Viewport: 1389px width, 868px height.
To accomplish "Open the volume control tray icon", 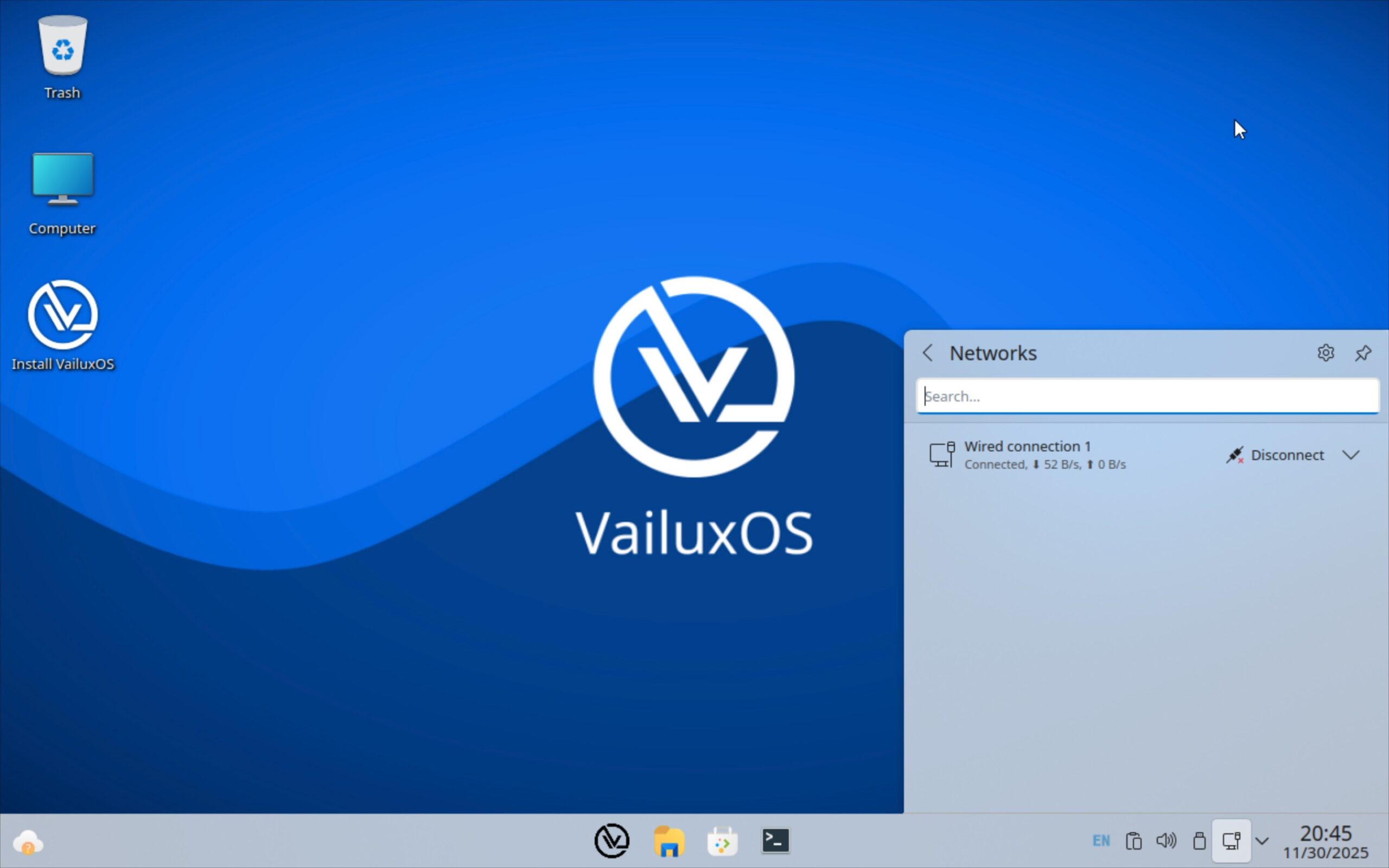I will pos(1167,841).
